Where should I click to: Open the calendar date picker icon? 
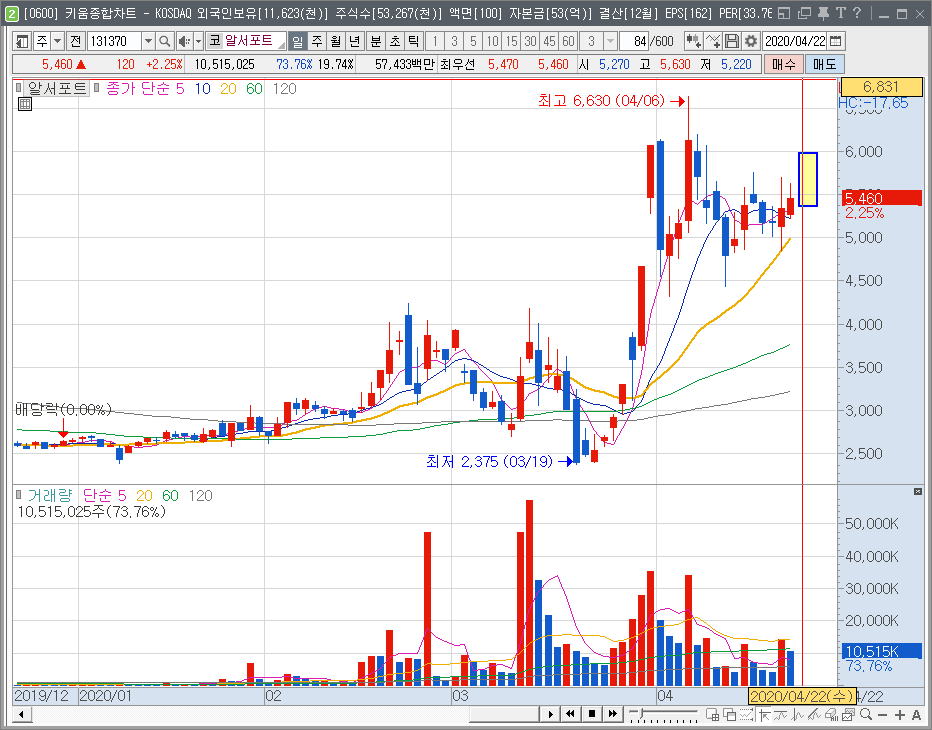pyautogui.click(x=836, y=41)
